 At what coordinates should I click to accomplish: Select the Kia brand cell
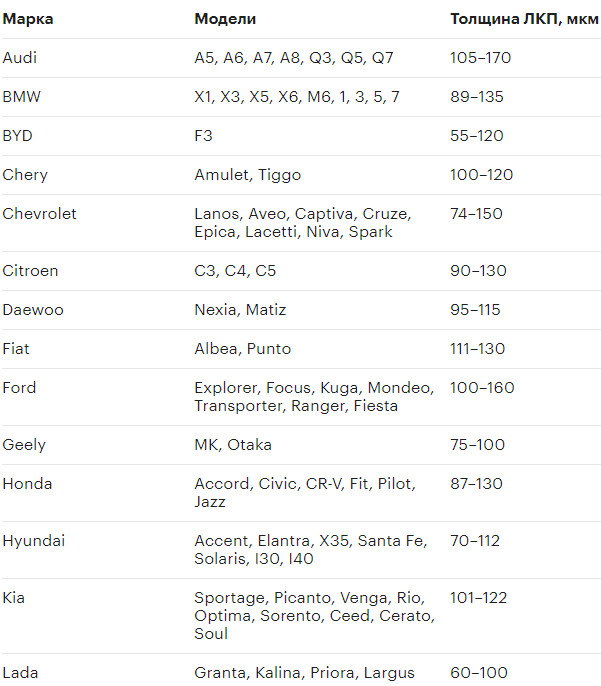[14, 598]
